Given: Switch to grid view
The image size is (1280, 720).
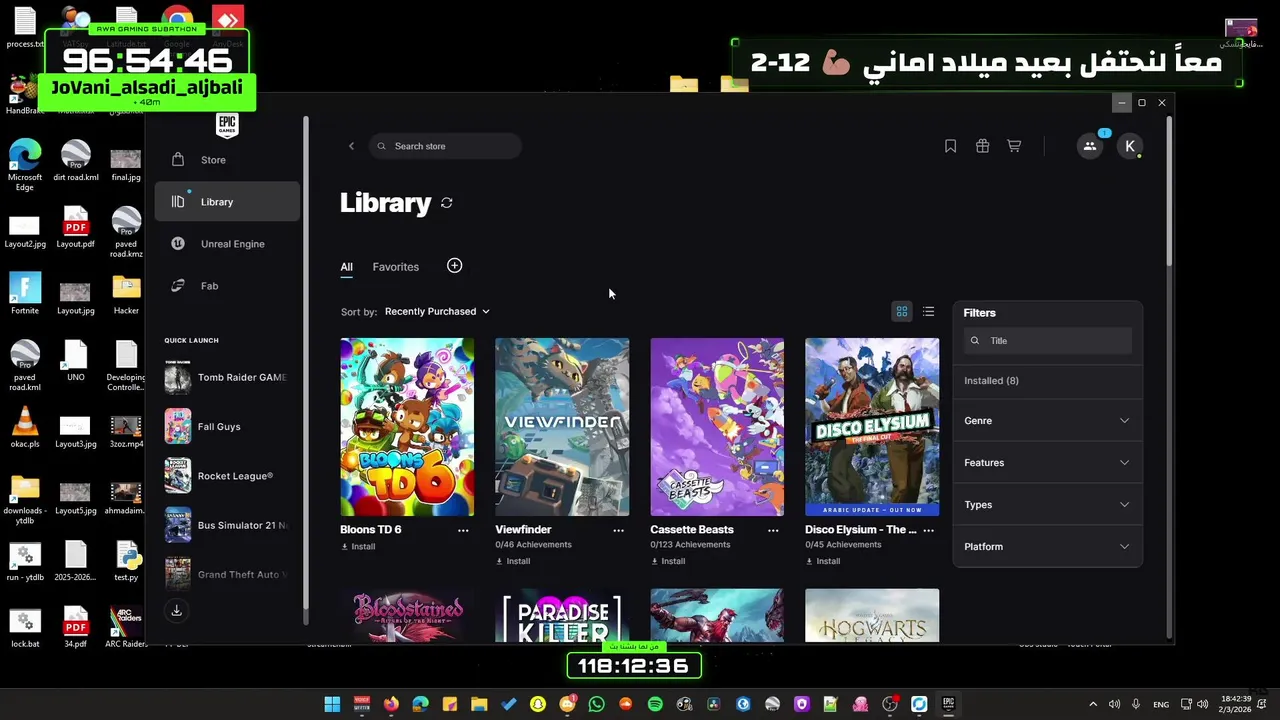Looking at the screenshot, I should (901, 312).
